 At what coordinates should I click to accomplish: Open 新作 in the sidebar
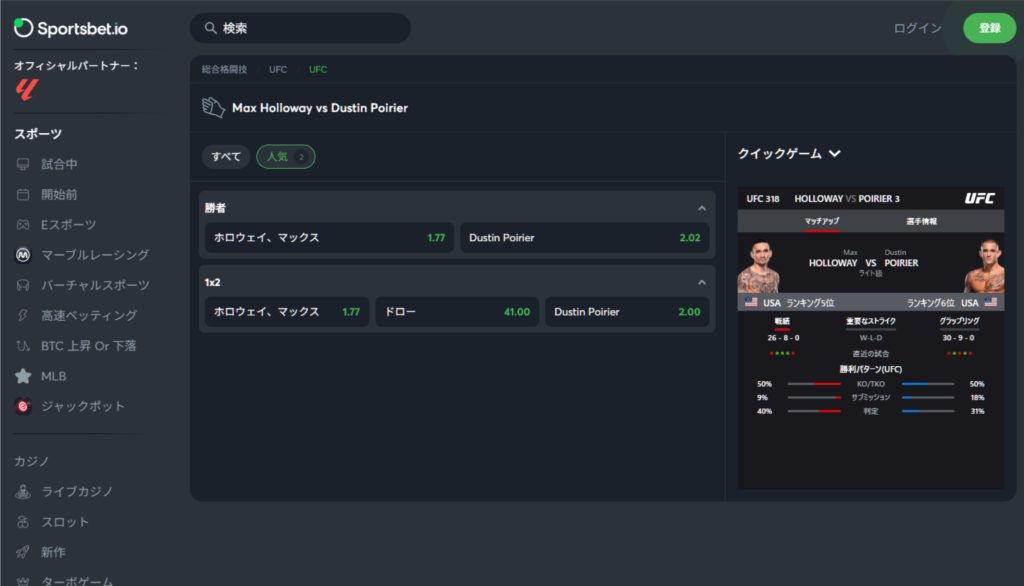coord(54,552)
